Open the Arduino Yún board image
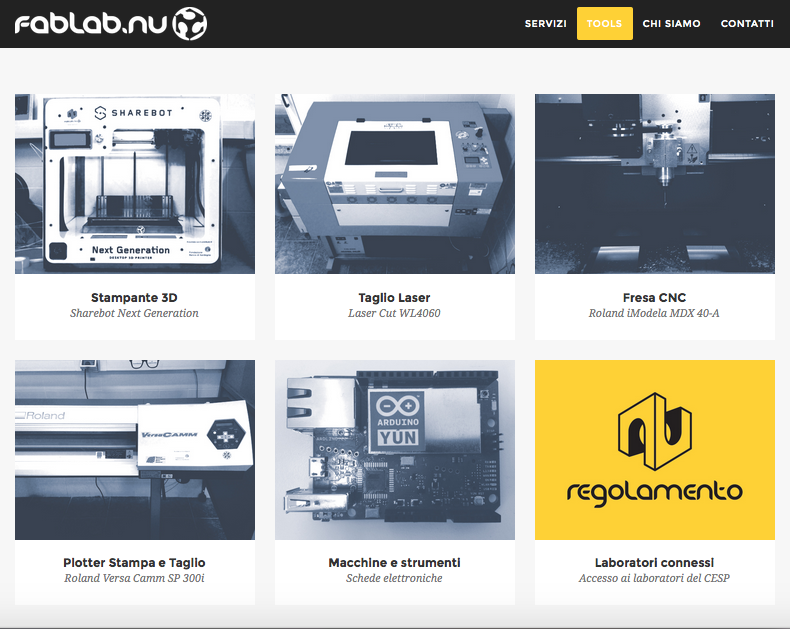Screen dimensions: 790x629 point(395,450)
